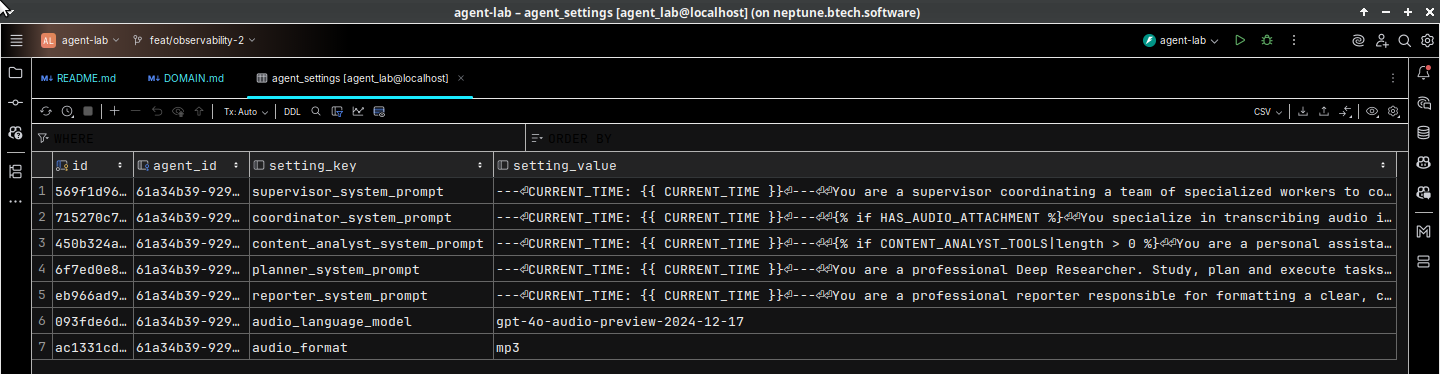The image size is (1440, 374).
Task: Click the Export Data download icon
Action: pyautogui.click(x=1303, y=112)
